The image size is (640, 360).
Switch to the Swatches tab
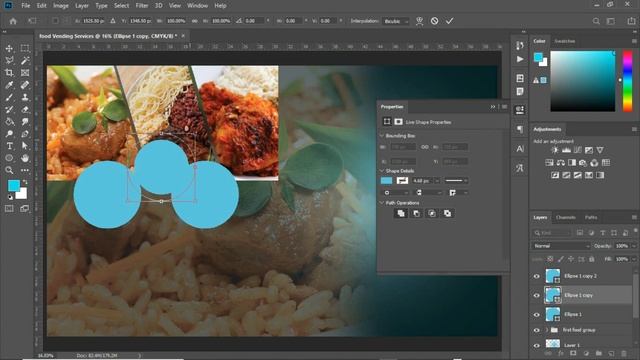564,41
